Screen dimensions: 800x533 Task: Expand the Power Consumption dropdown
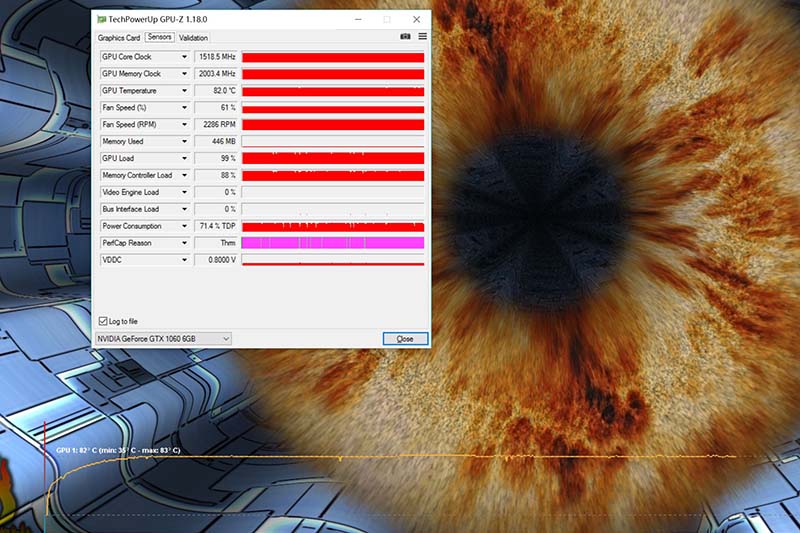(x=184, y=225)
